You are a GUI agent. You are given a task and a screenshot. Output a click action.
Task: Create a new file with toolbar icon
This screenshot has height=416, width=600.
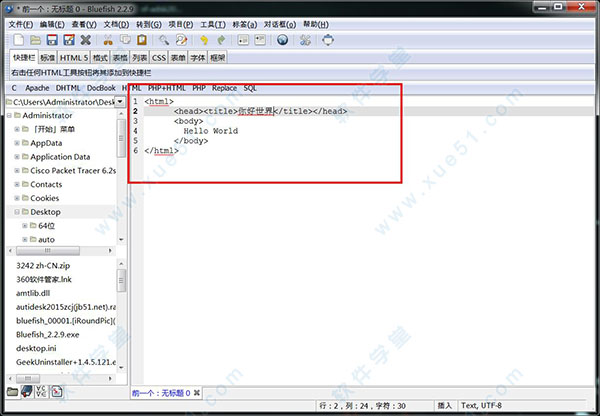point(18,40)
